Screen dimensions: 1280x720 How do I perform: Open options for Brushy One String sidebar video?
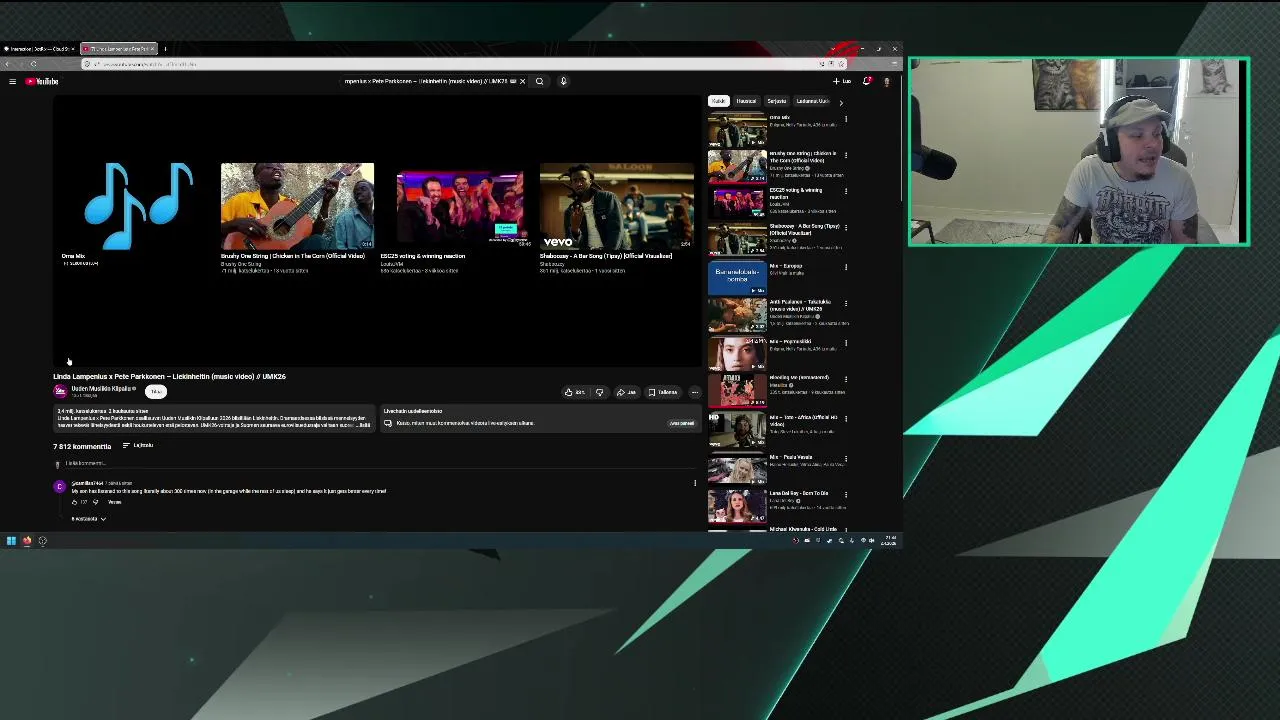point(846,156)
